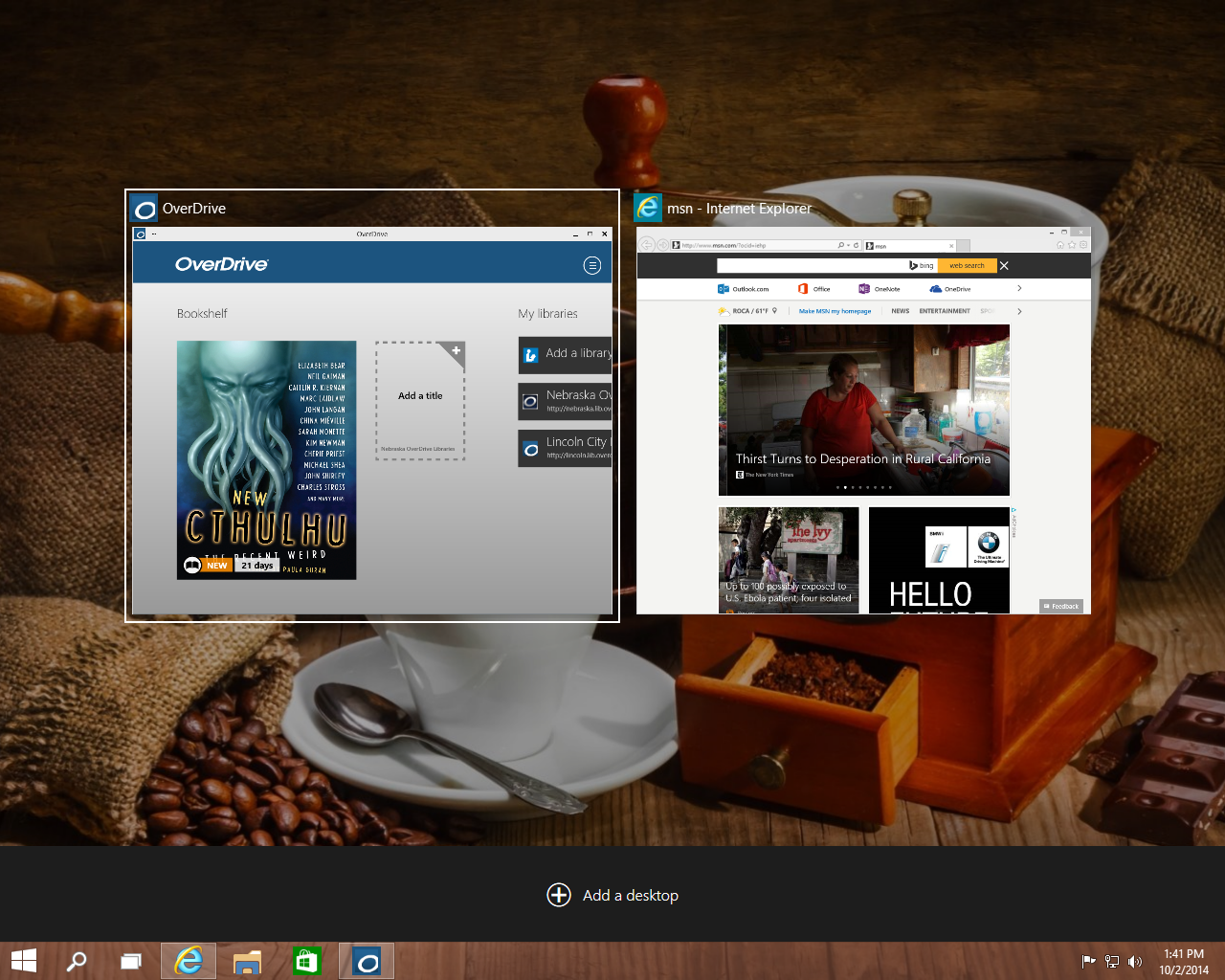Image resolution: width=1225 pixels, height=980 pixels.
Task: Open File Explorer from the taskbar
Action: 247,961
